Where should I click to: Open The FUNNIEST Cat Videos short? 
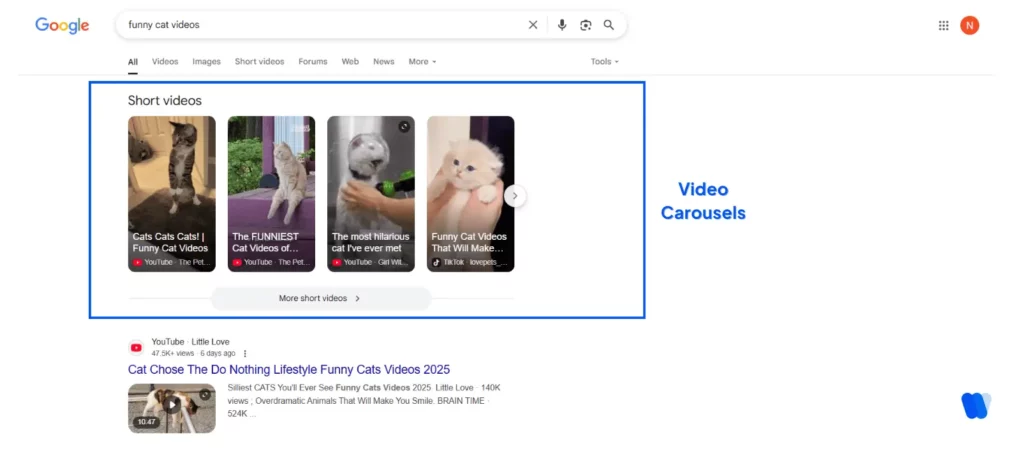point(271,194)
